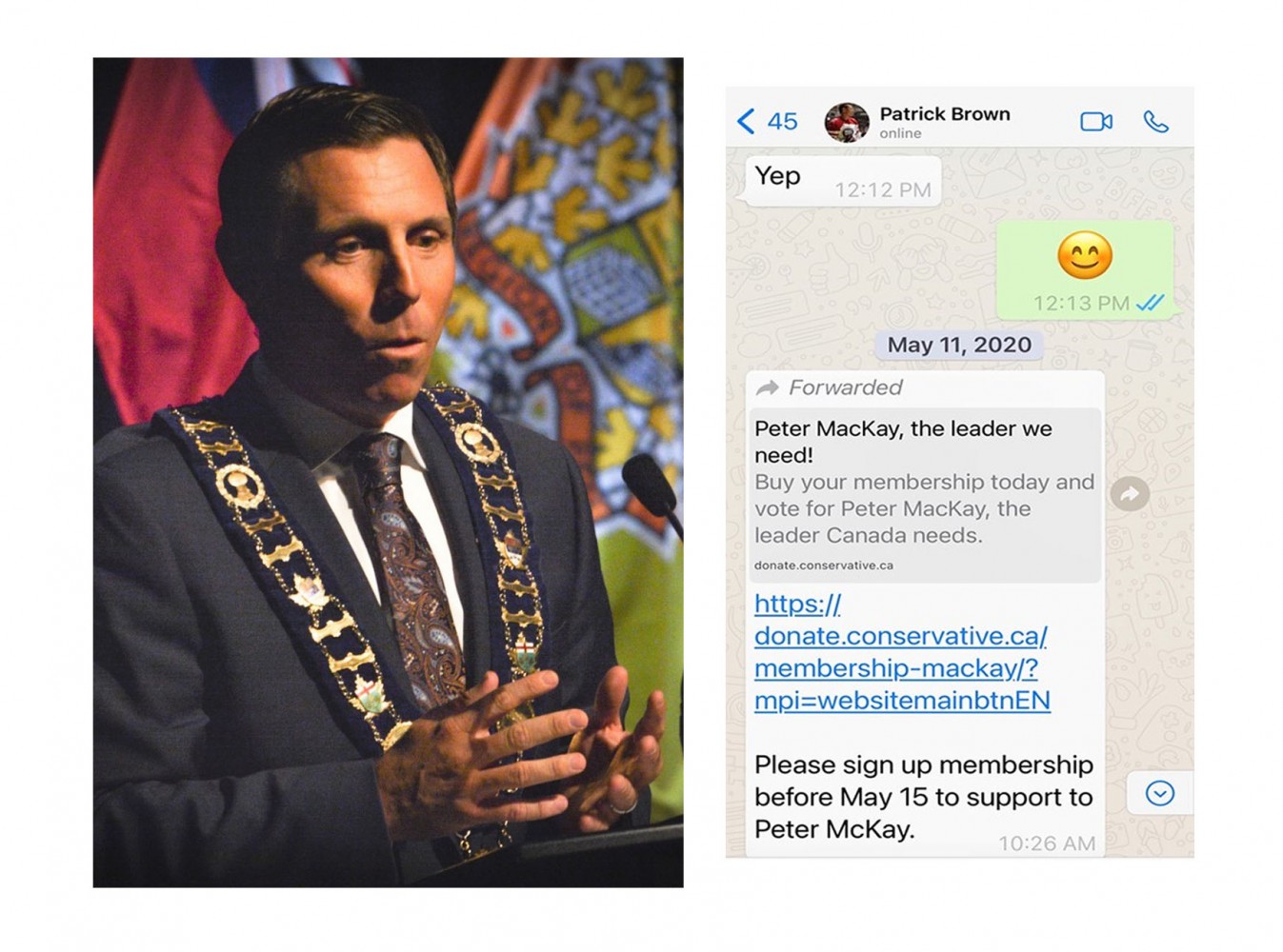Tap the 'Yep' message bubble
The width and height of the screenshot is (1283, 952).
coord(843,181)
